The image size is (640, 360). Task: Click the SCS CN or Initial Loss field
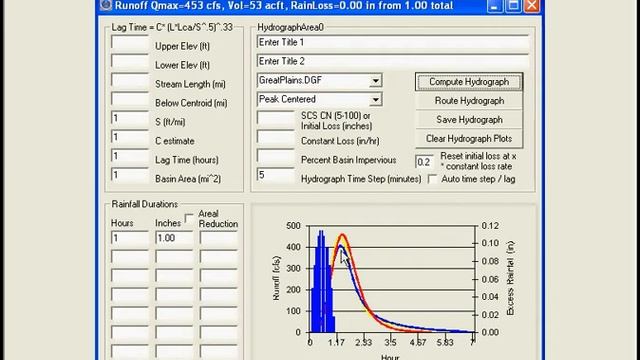click(x=276, y=118)
